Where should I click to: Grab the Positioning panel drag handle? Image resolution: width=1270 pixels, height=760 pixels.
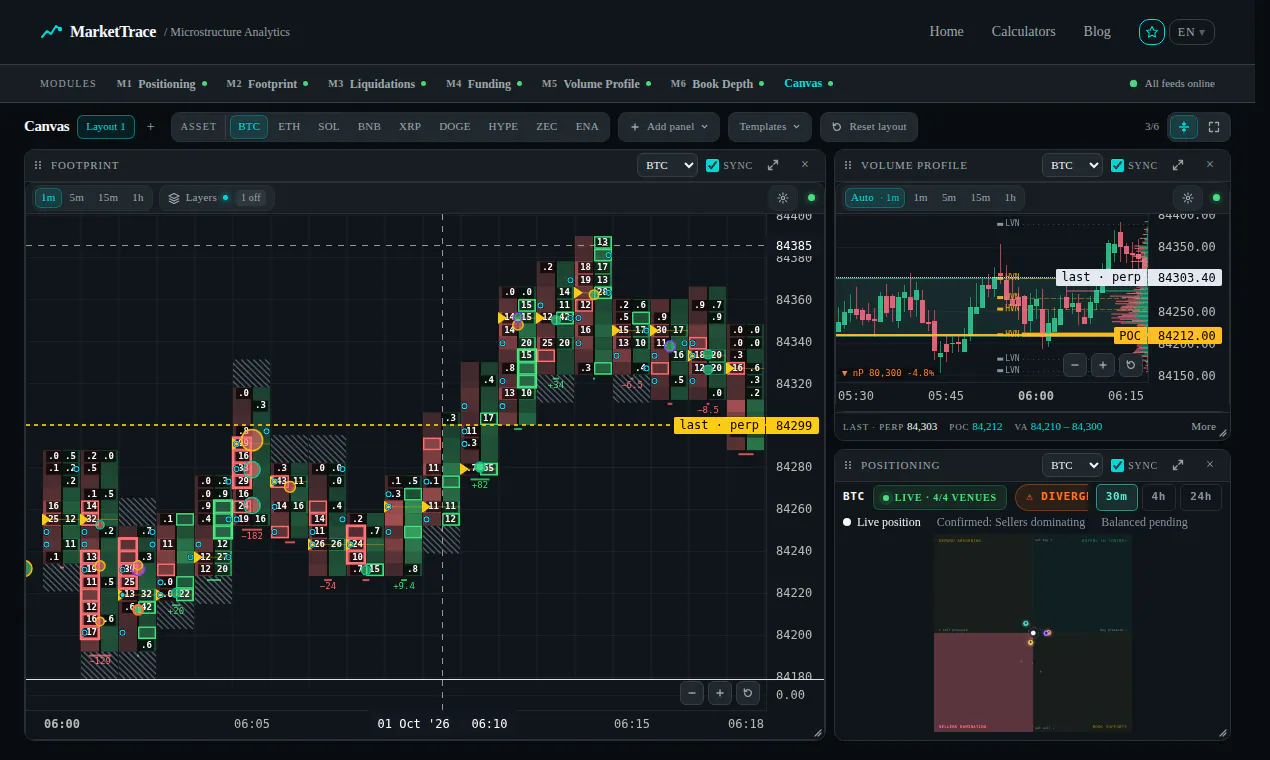click(848, 466)
